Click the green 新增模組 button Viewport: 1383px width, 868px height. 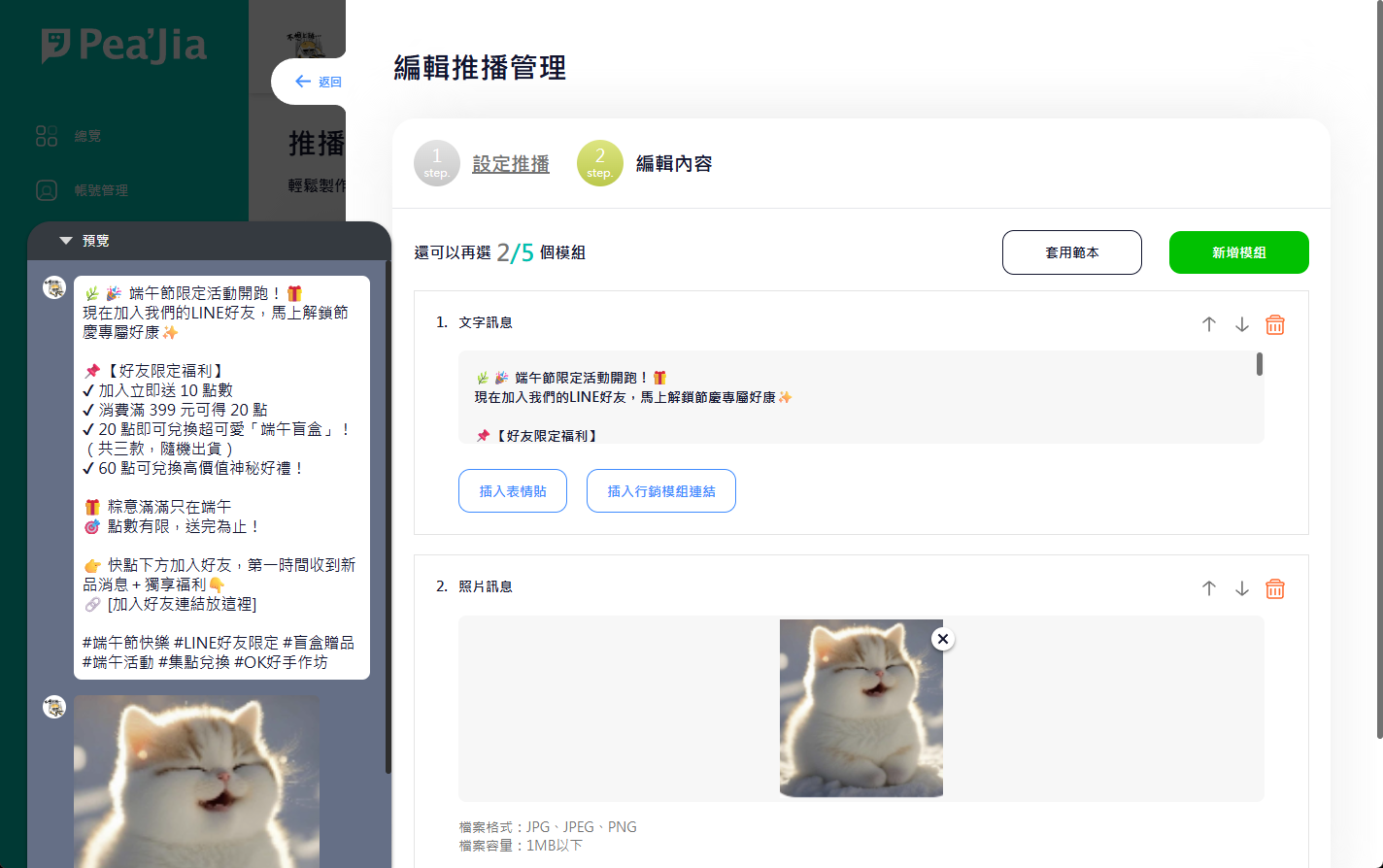pyautogui.click(x=1238, y=252)
